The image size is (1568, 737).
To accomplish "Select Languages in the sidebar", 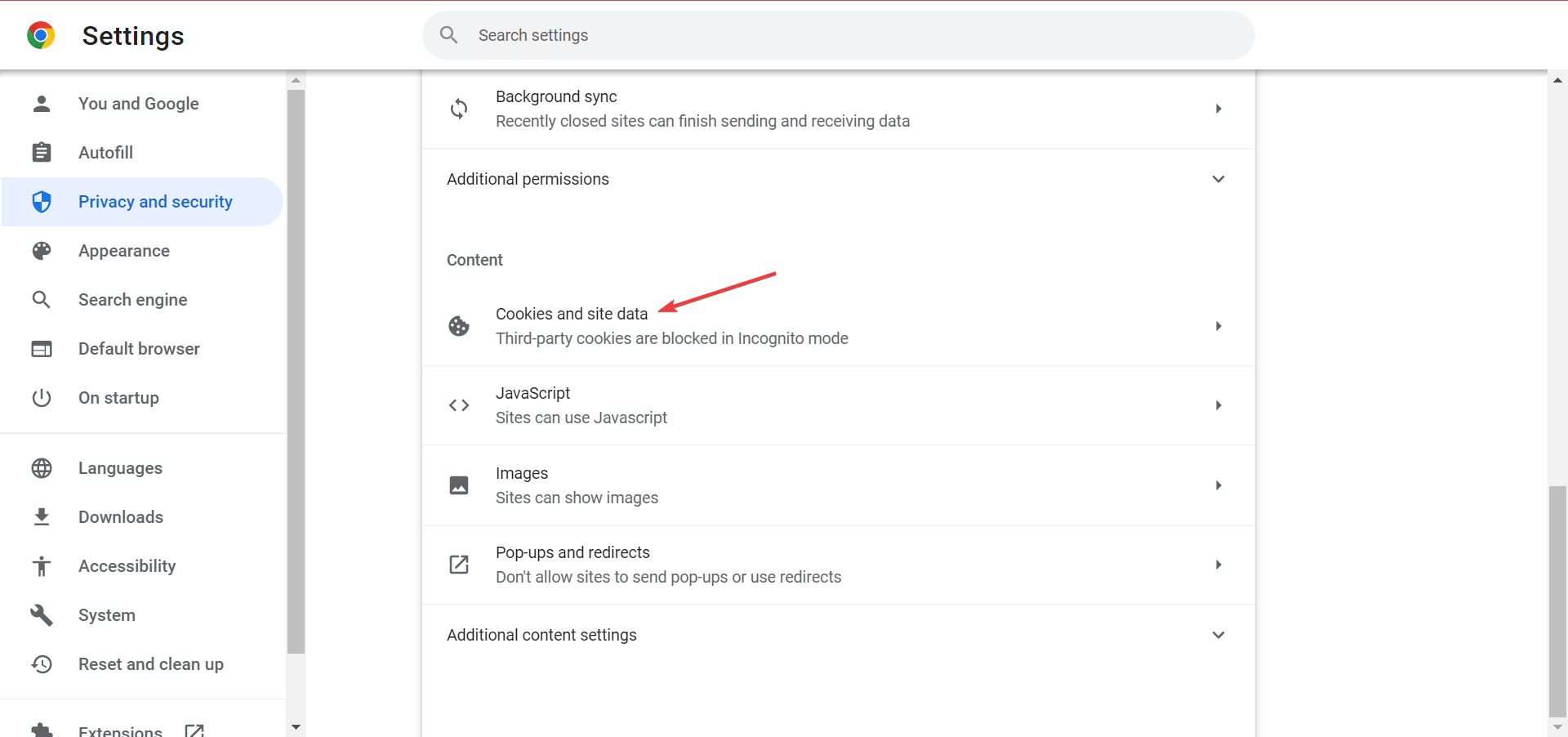I will point(121,468).
